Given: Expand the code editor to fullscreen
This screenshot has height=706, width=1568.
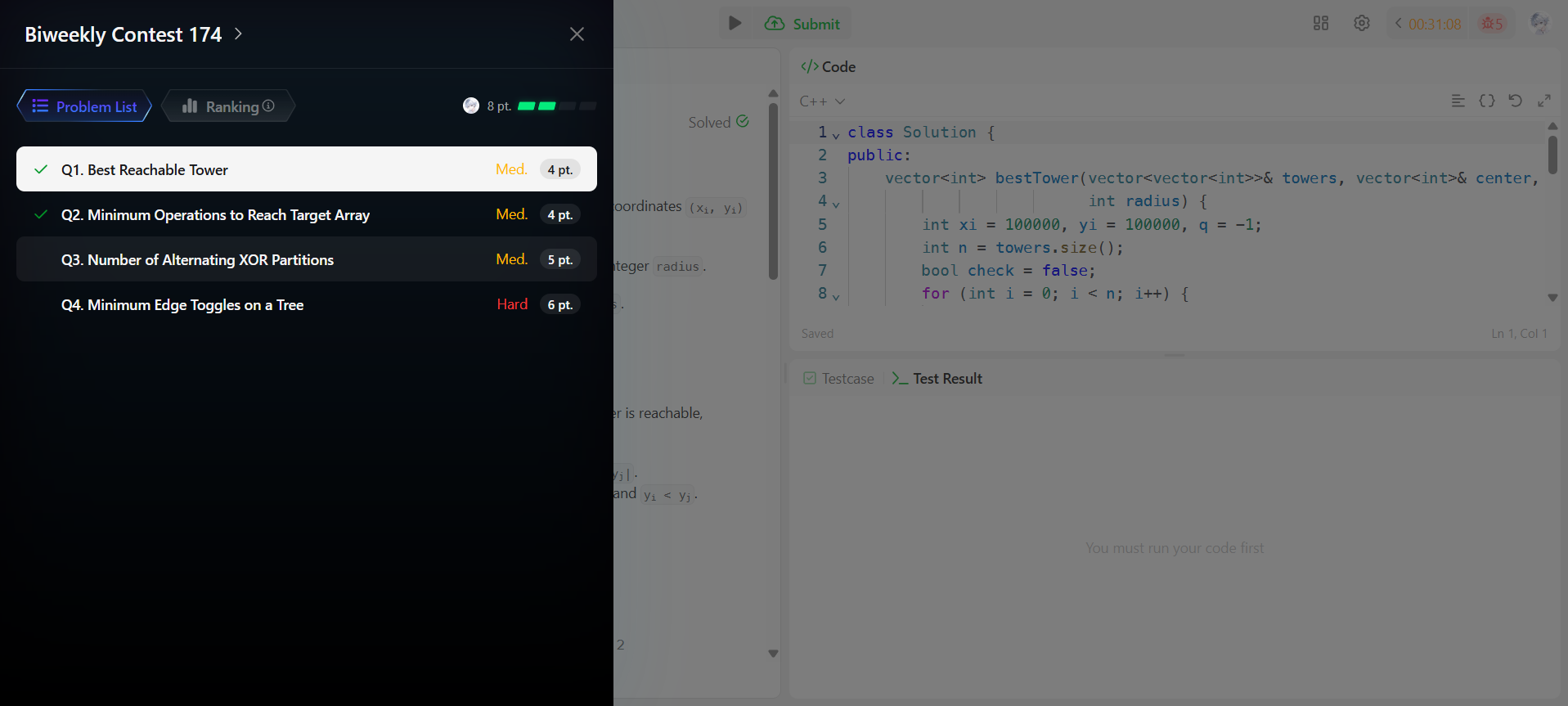Looking at the screenshot, I should 1544,101.
